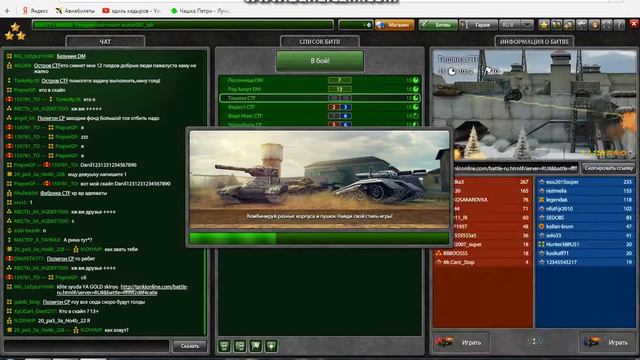This screenshot has height=360, width=640.
Task: Click the green loading progress bar
Action: coord(320,238)
